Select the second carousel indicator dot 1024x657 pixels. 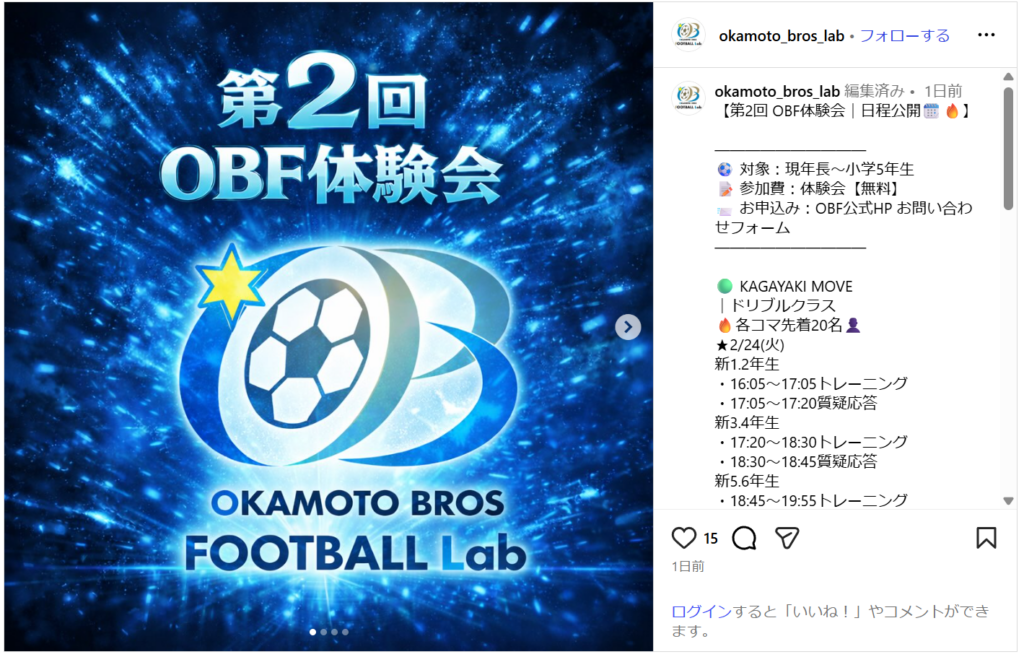(x=323, y=632)
